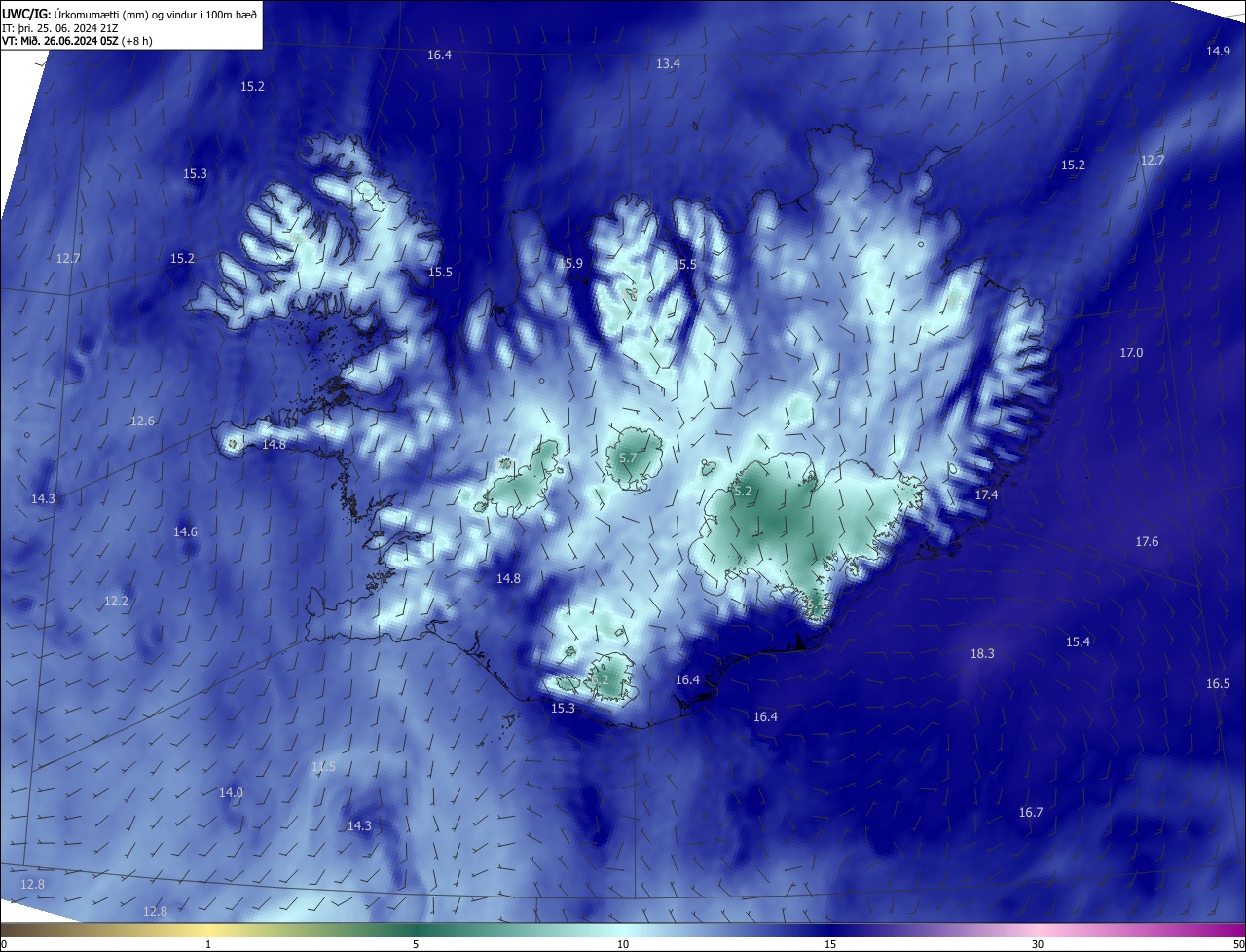Select the initial time text 'IT: þri. 25. 06. 2024 21Z'

coord(61,27)
